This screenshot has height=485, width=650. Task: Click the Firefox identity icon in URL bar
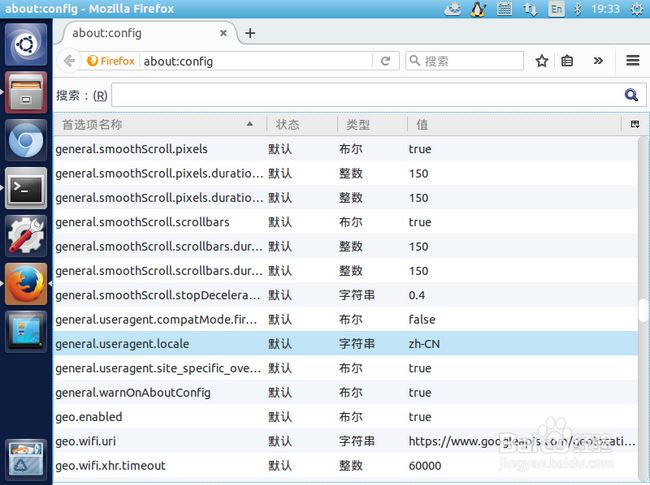point(111,61)
